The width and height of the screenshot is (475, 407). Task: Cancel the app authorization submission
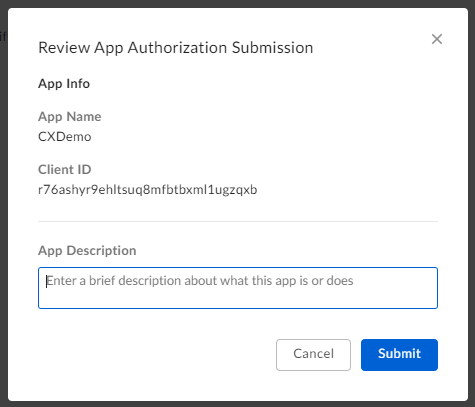click(x=313, y=355)
